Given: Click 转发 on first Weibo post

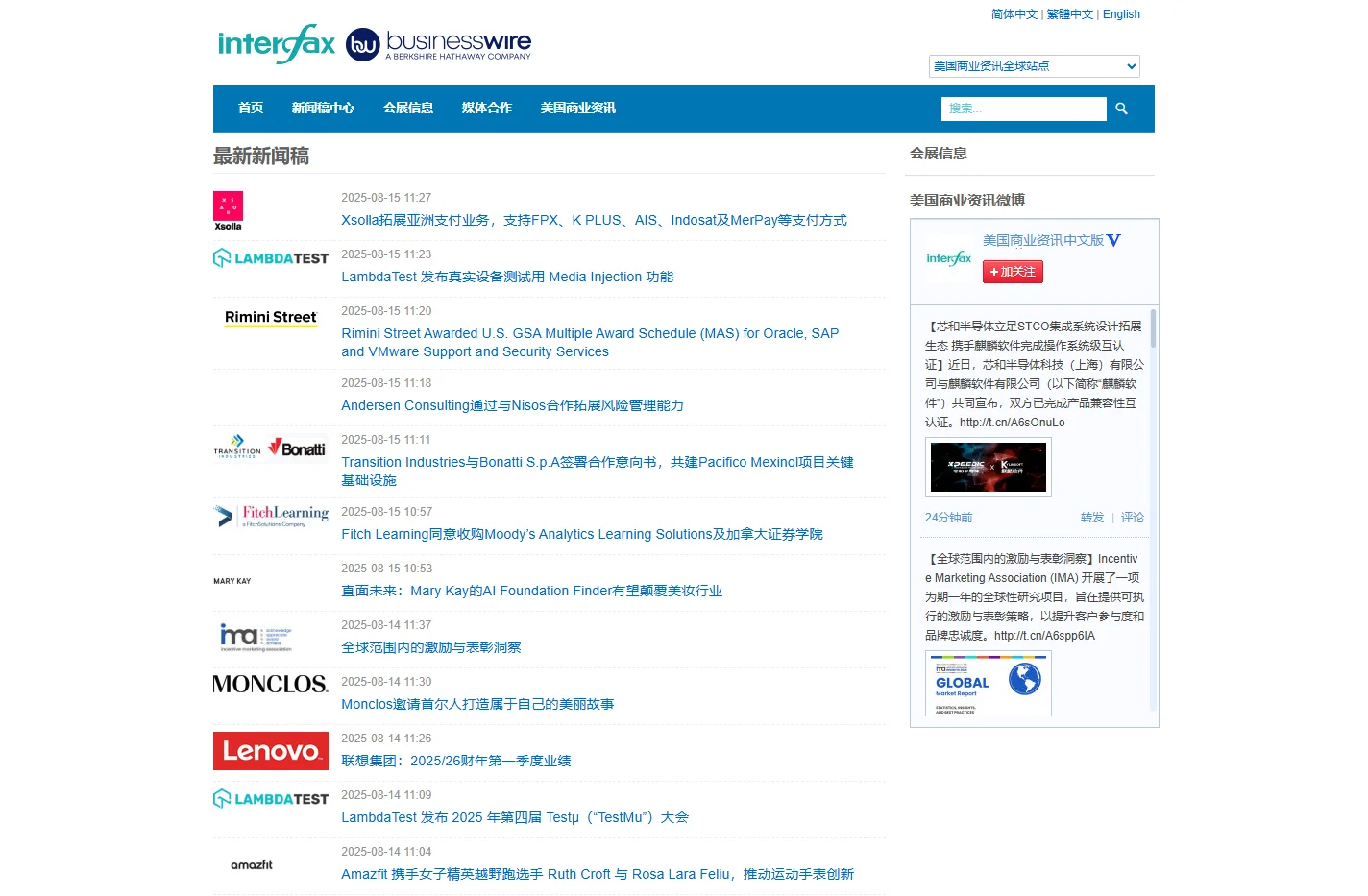Looking at the screenshot, I should point(1092,518).
